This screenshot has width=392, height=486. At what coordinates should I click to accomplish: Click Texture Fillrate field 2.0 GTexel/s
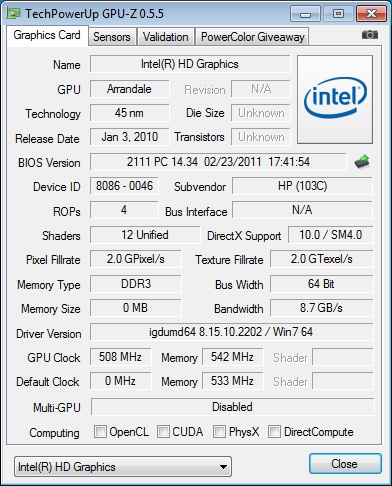click(x=322, y=259)
